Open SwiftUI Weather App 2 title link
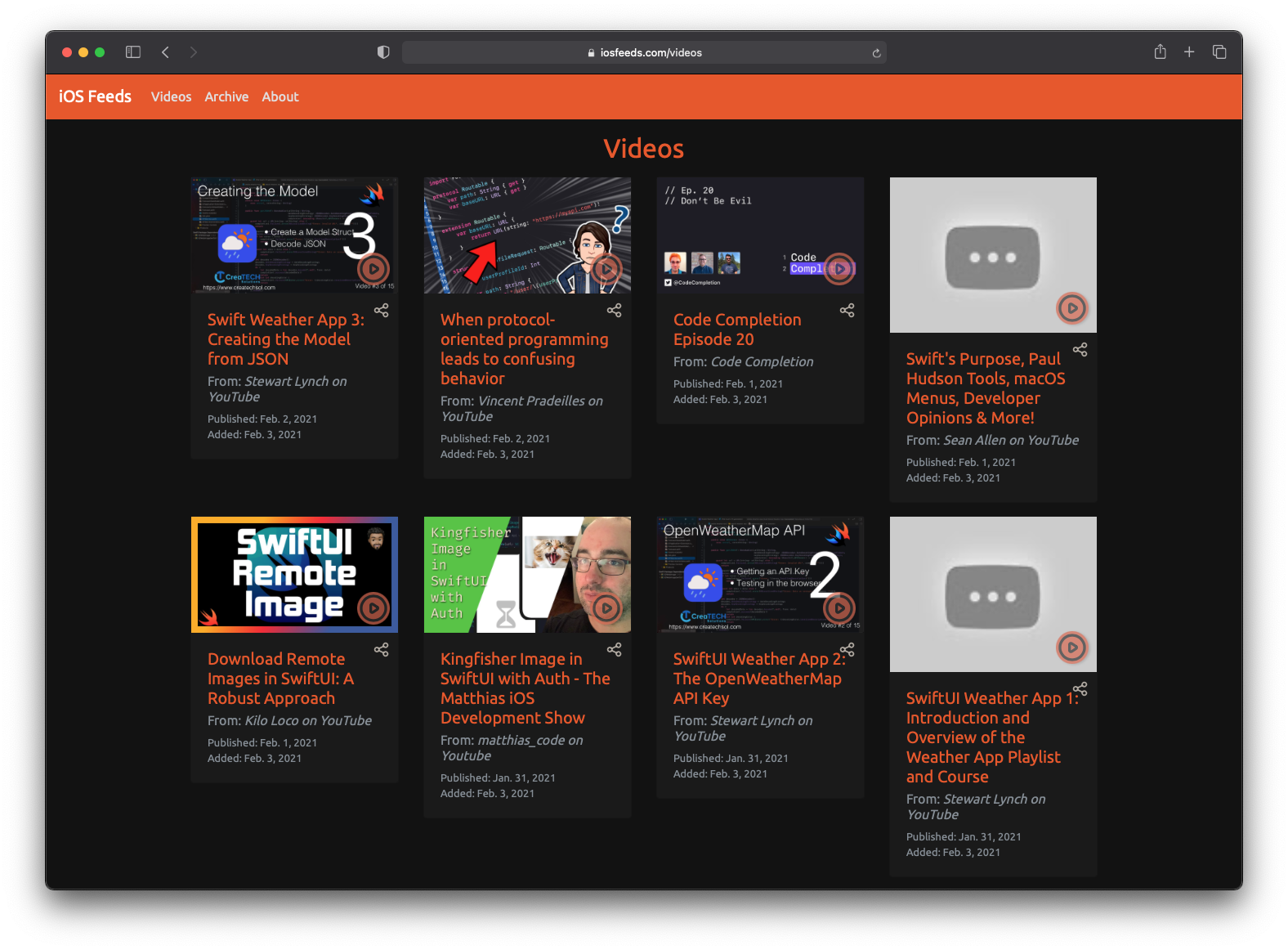 click(759, 679)
